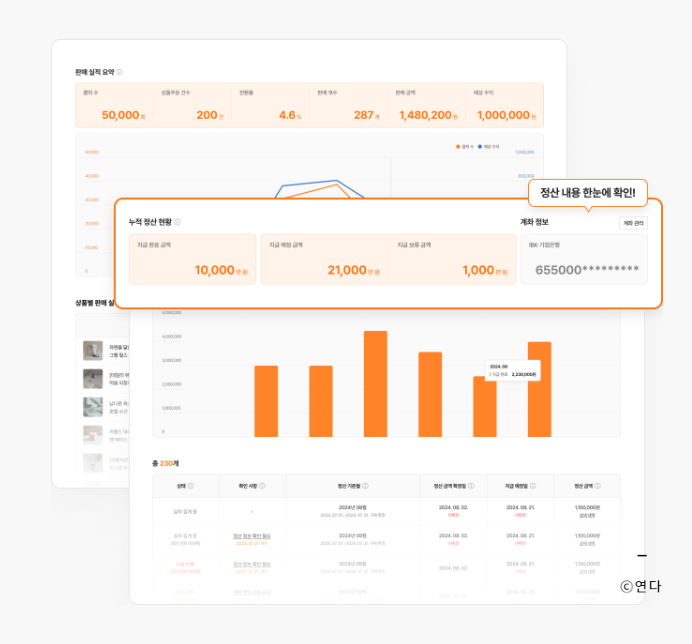Click 1,000 지급 보류 금액 value
The width and height of the screenshot is (692, 644).
(478, 270)
